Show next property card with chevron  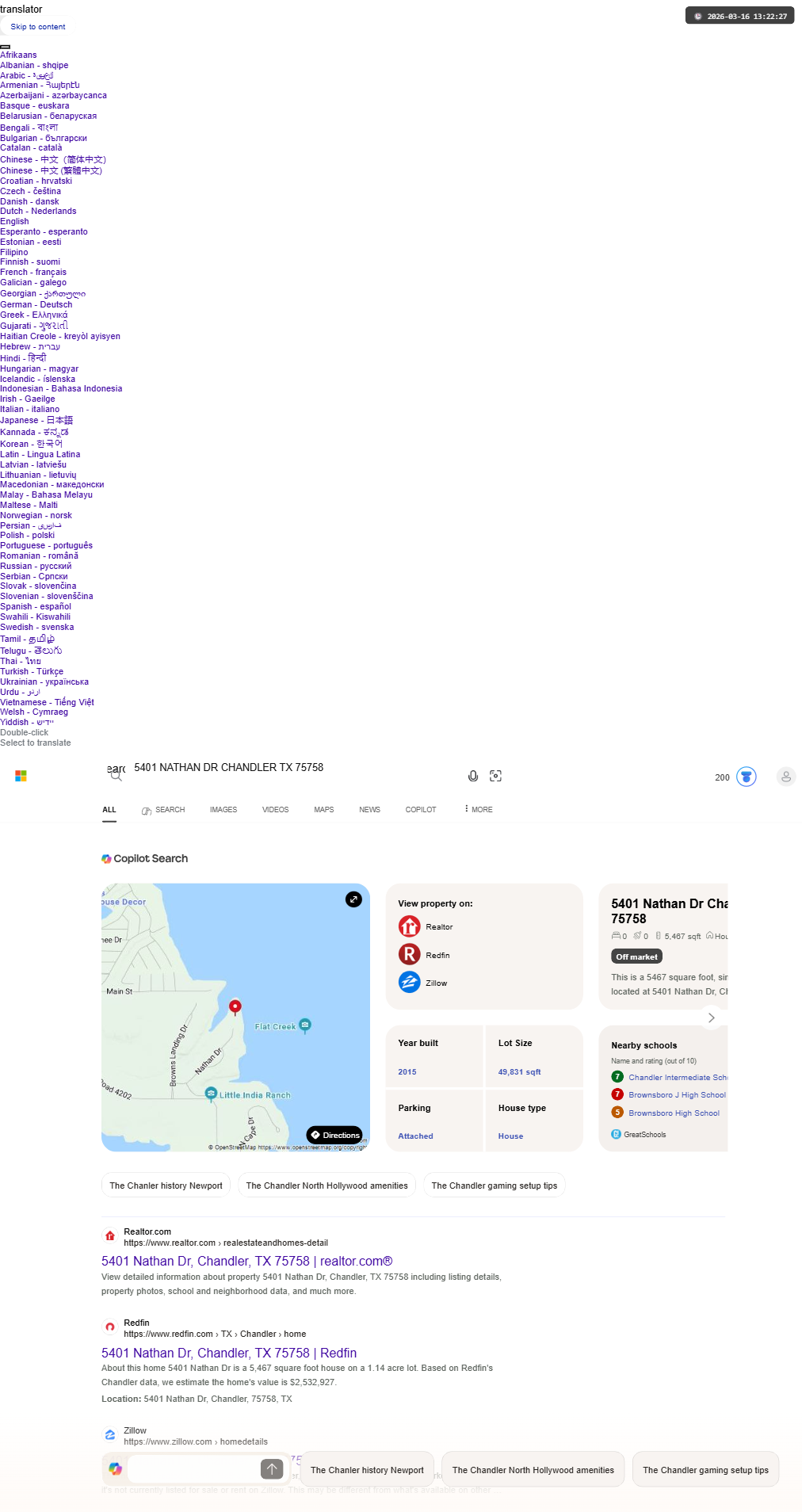pyautogui.click(x=711, y=1018)
